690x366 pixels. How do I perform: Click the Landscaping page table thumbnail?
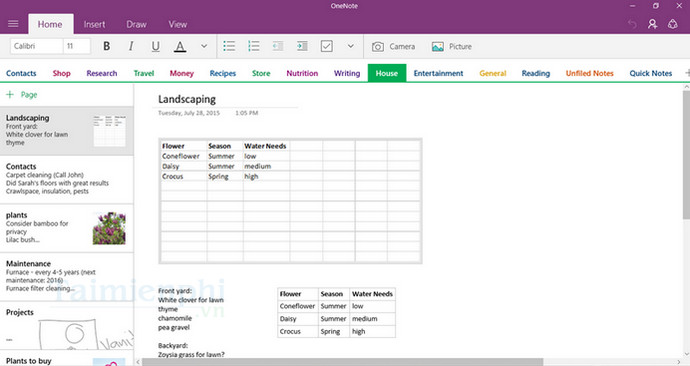pos(110,131)
